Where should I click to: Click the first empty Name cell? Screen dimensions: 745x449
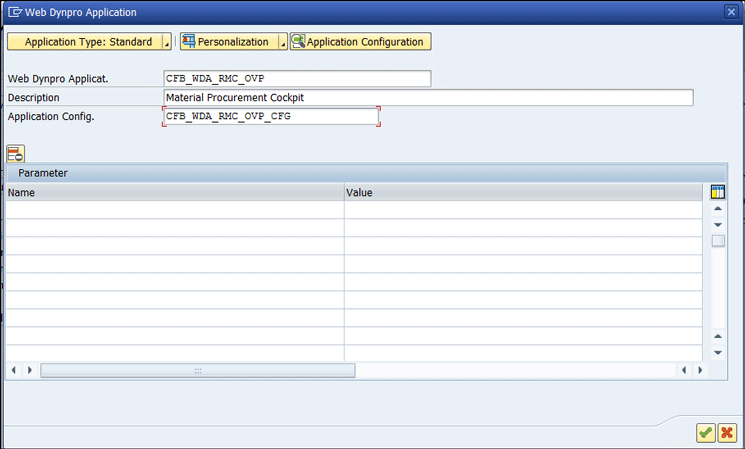175,210
